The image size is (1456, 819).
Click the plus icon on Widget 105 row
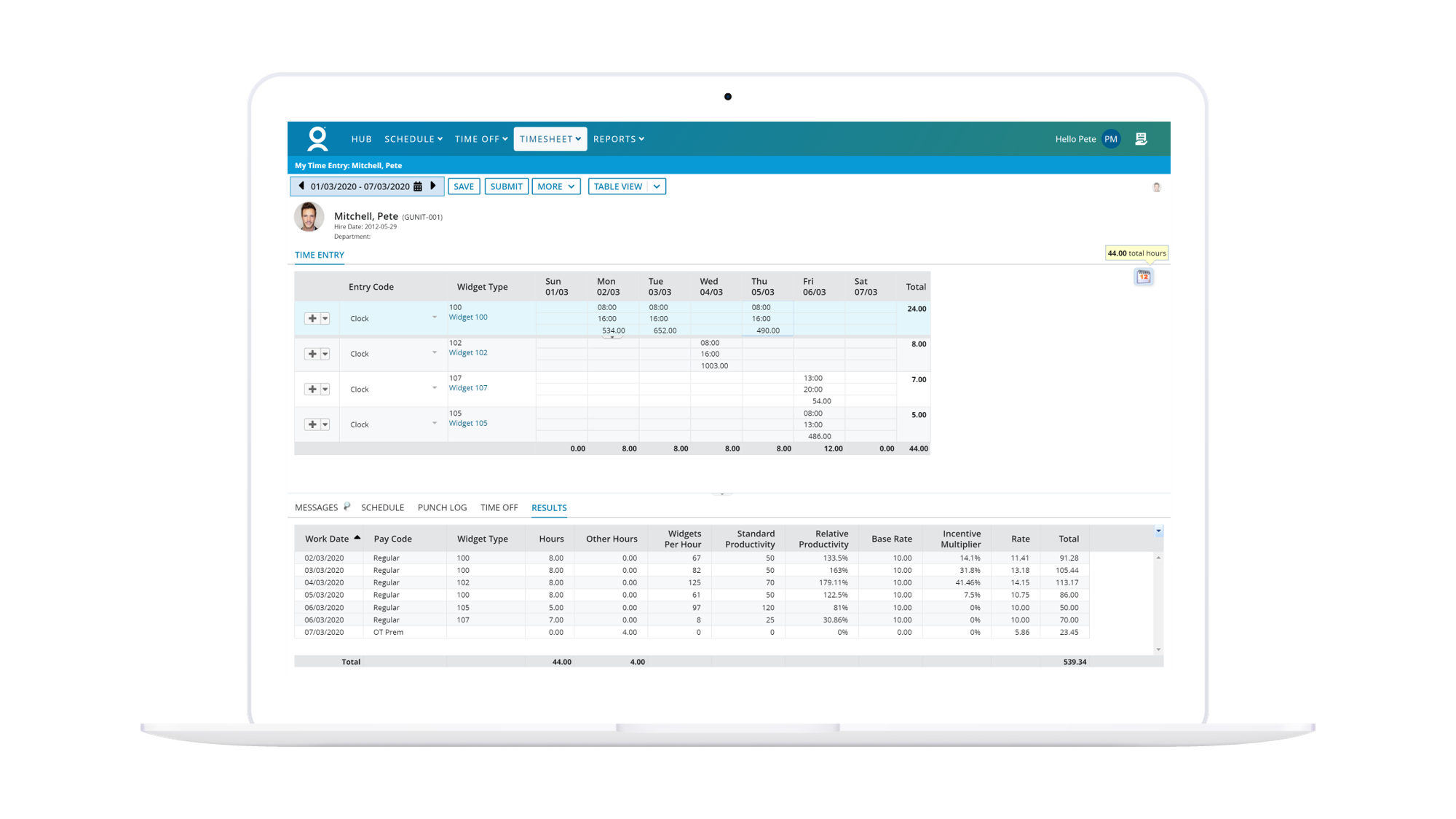pyautogui.click(x=312, y=424)
